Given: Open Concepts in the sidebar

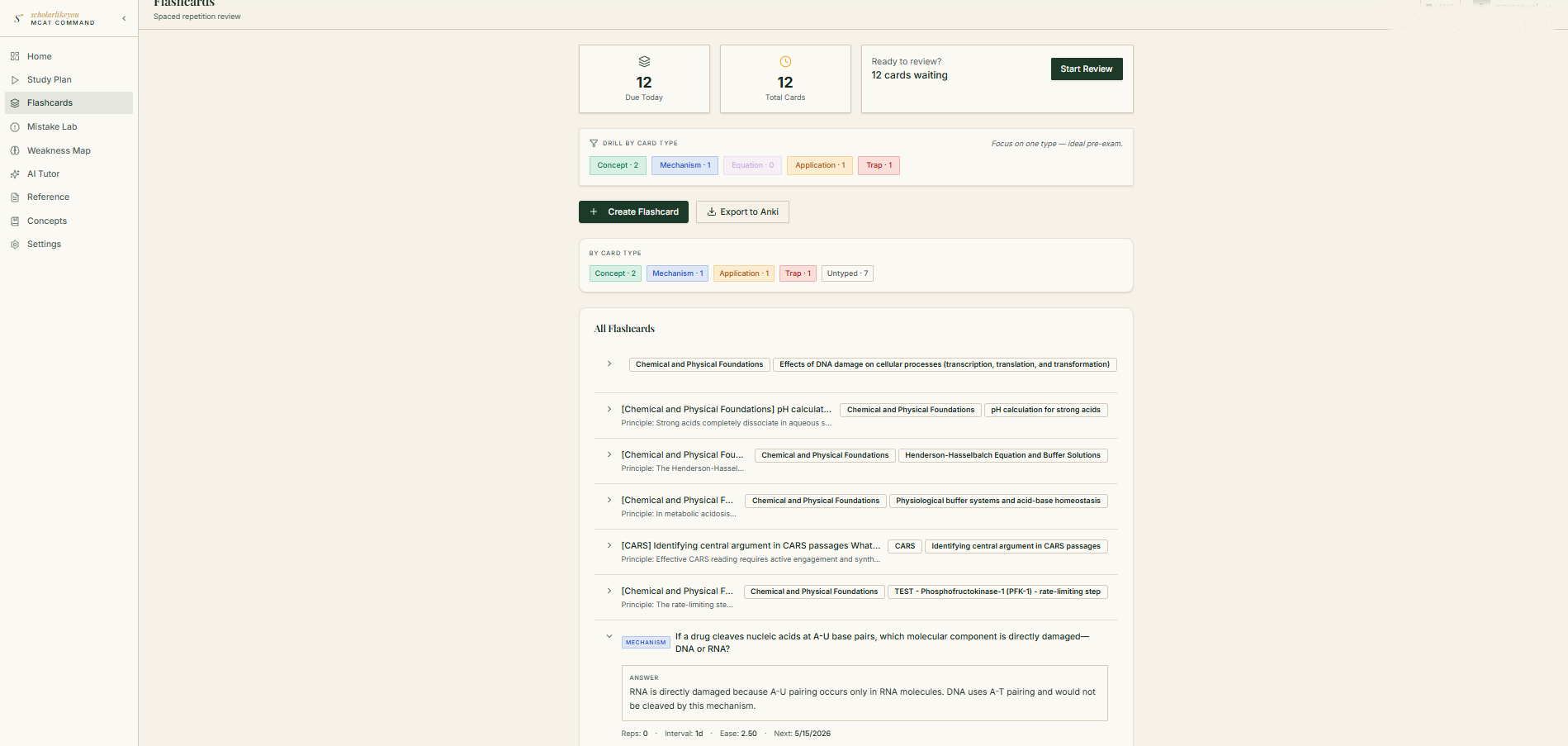Looking at the screenshot, I should pos(69,221).
